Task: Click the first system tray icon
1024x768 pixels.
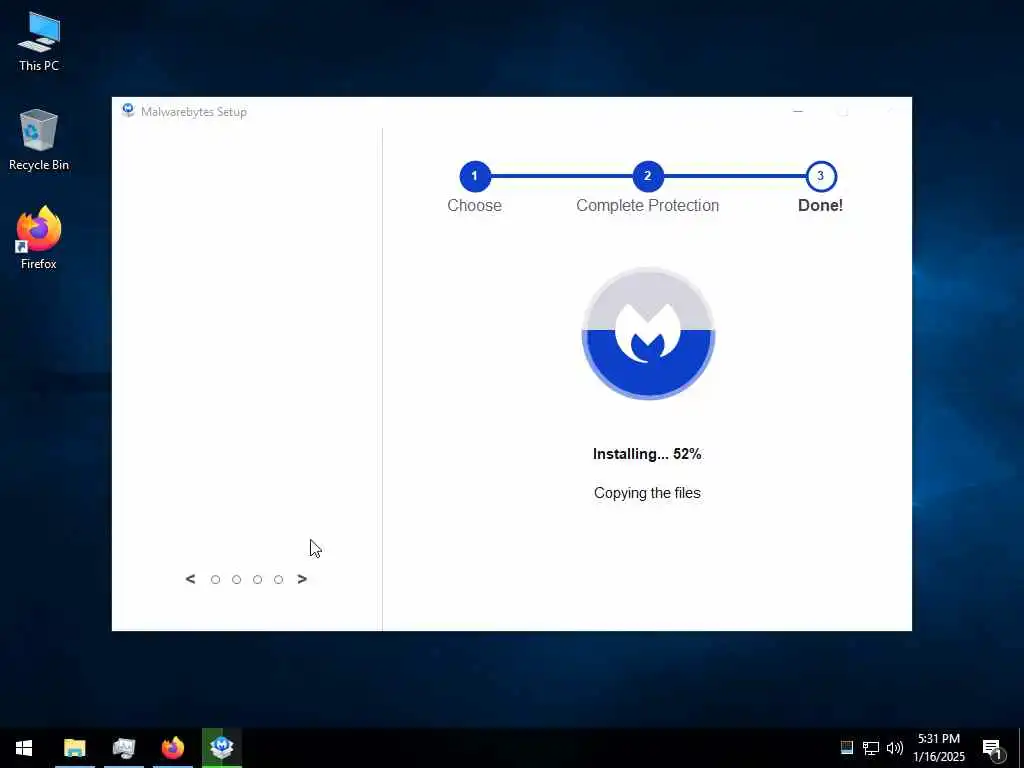Action: pos(846,748)
